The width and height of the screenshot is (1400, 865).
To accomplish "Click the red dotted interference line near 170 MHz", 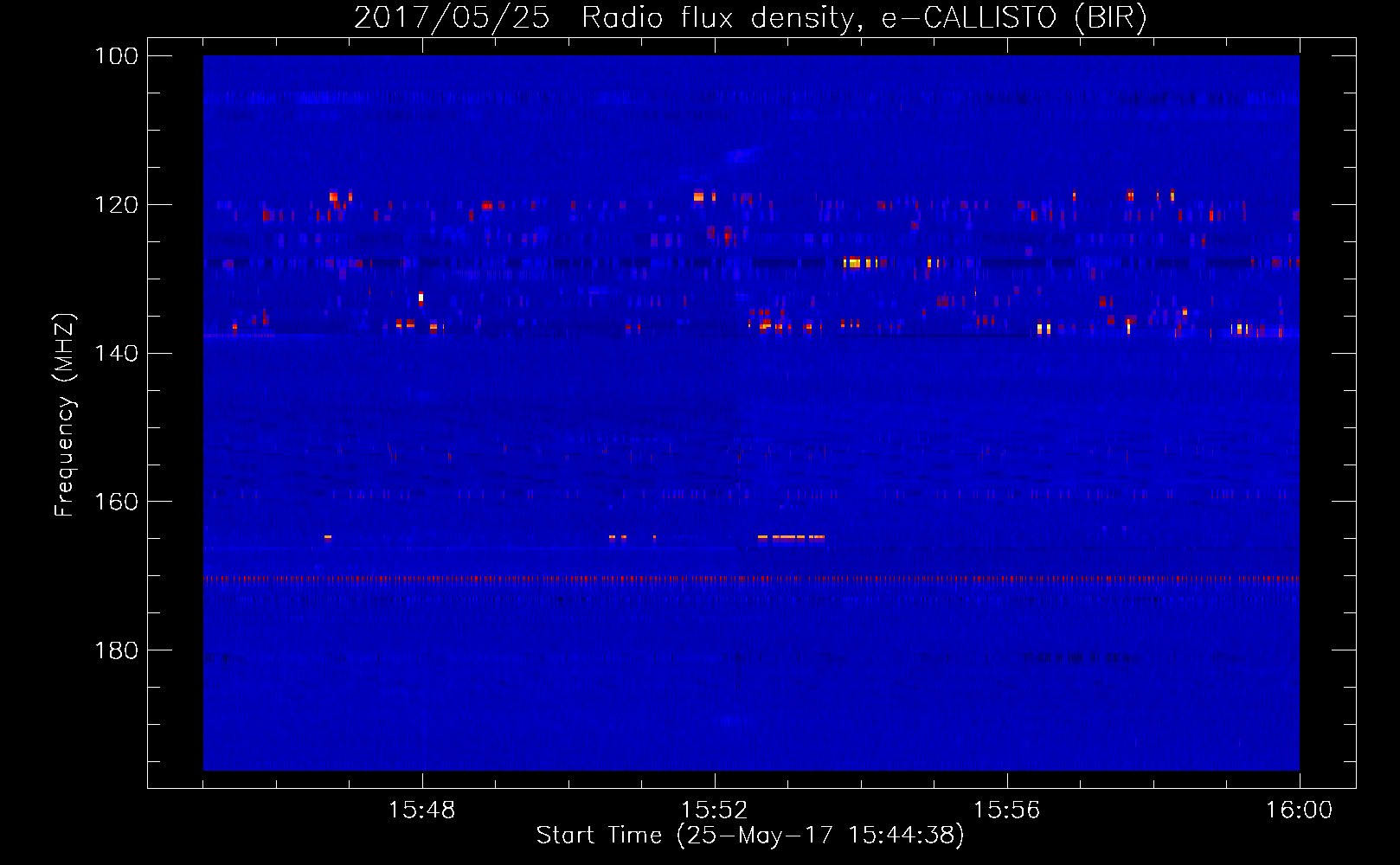I will pos(751,579).
